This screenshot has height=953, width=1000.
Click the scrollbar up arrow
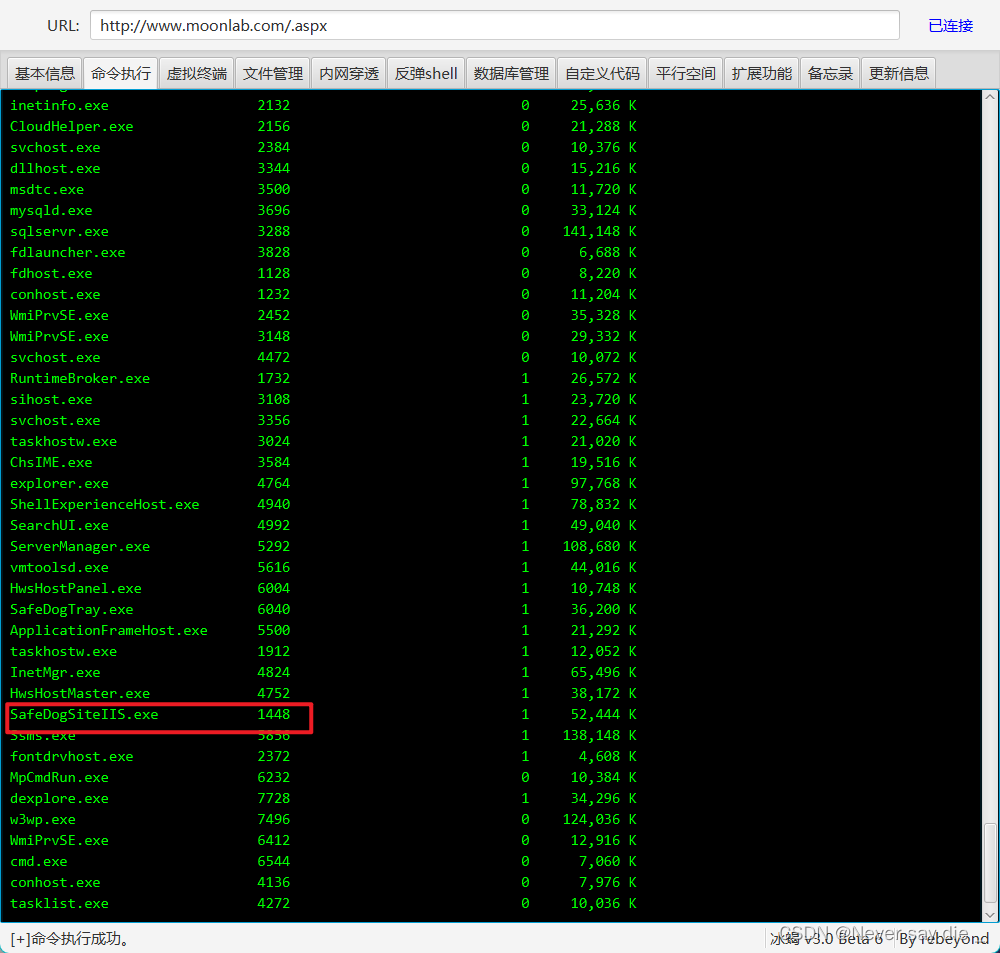coord(990,97)
